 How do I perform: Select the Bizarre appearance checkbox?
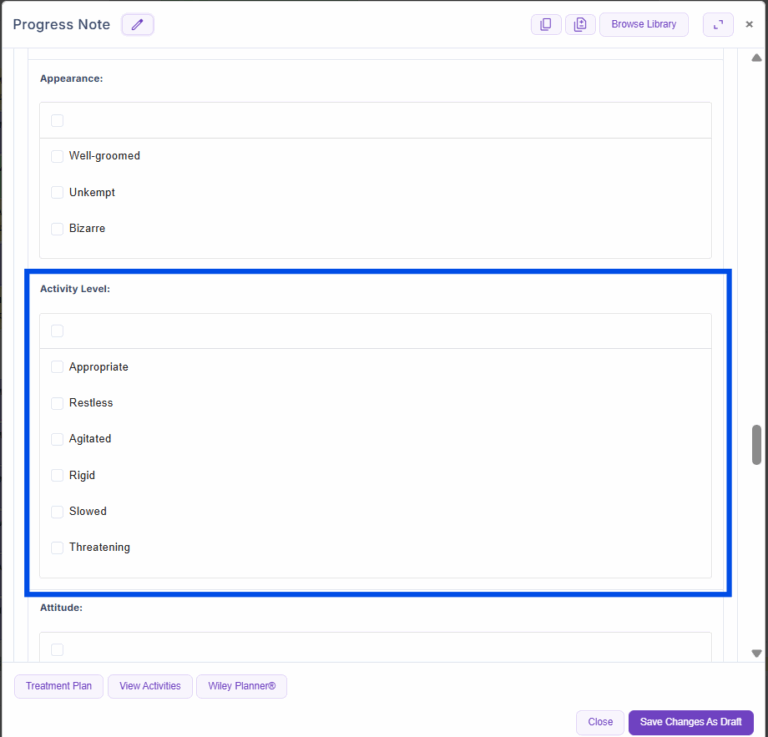point(57,228)
